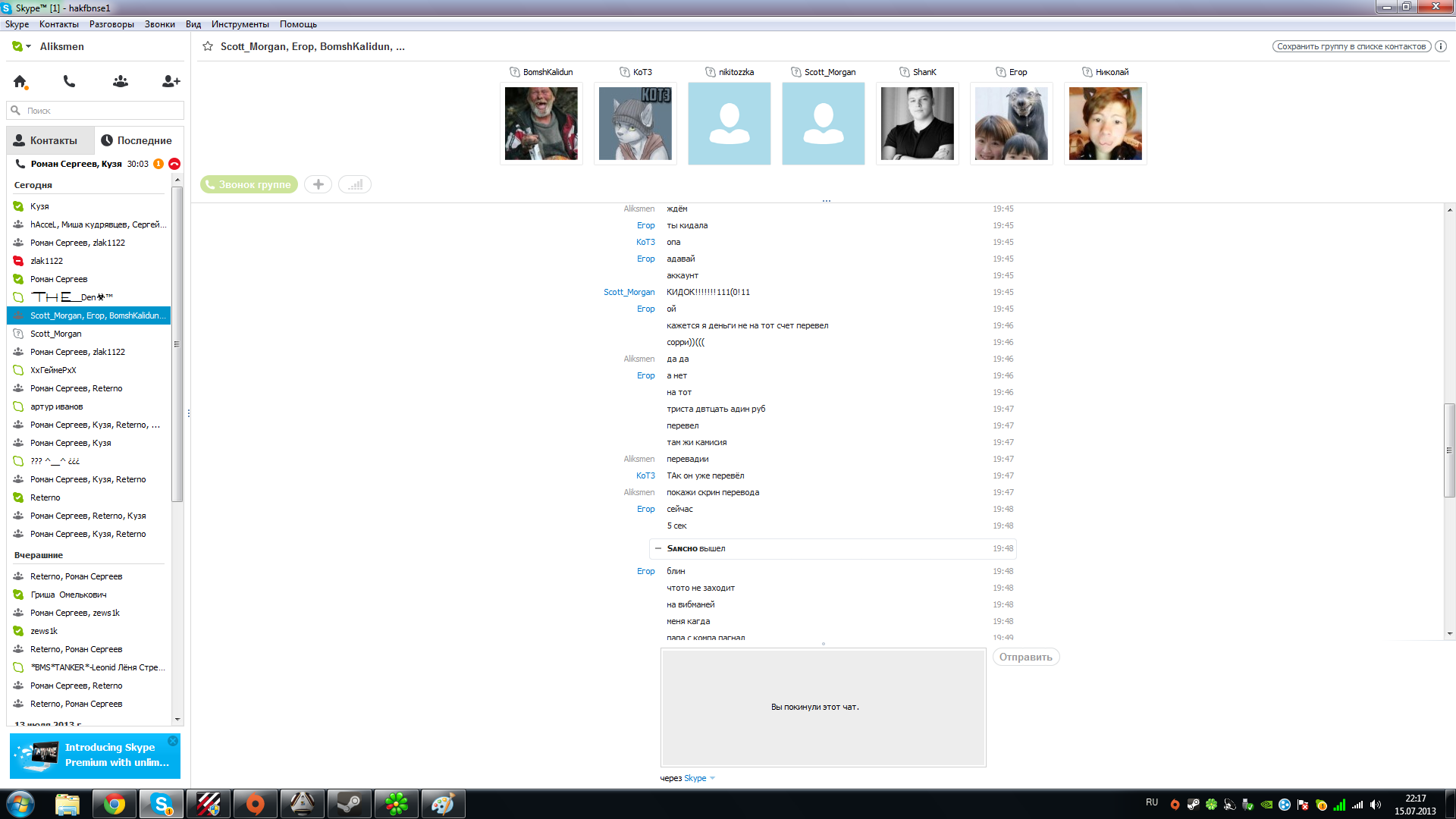Viewport: 1456px width, 819px height.
Task: Expand the chat header dots handle
Action: [826, 201]
